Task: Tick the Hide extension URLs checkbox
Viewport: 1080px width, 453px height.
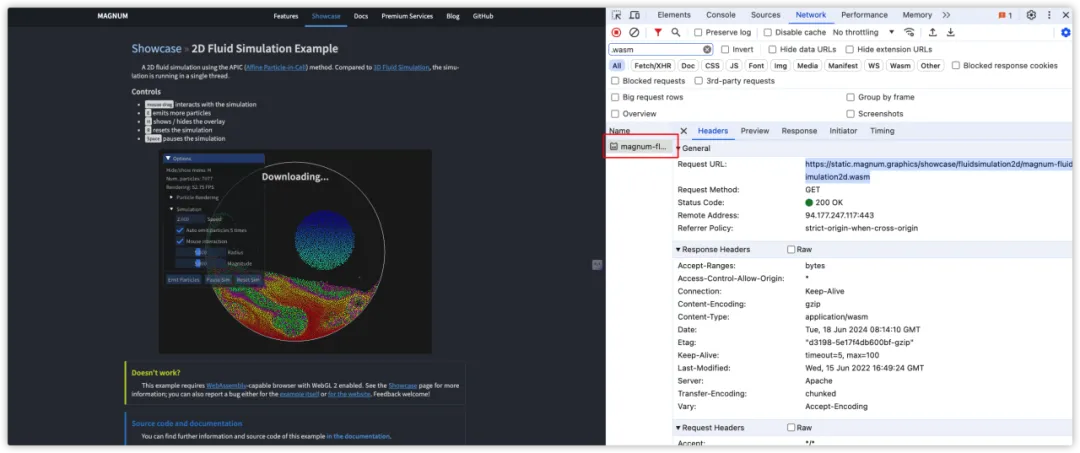Action: (x=850, y=50)
